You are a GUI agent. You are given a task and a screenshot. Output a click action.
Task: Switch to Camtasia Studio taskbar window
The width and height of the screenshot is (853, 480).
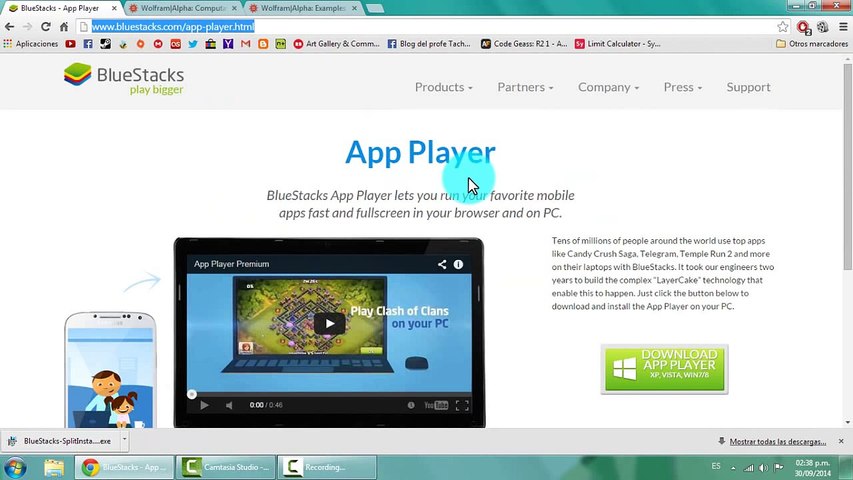[226, 467]
